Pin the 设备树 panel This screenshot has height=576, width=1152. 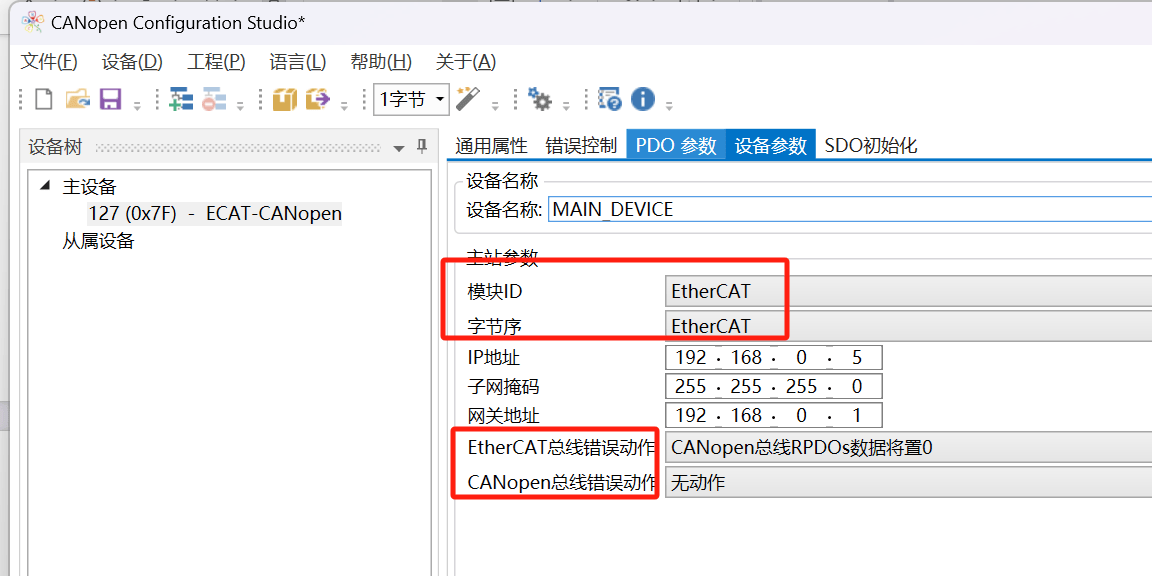(x=422, y=147)
